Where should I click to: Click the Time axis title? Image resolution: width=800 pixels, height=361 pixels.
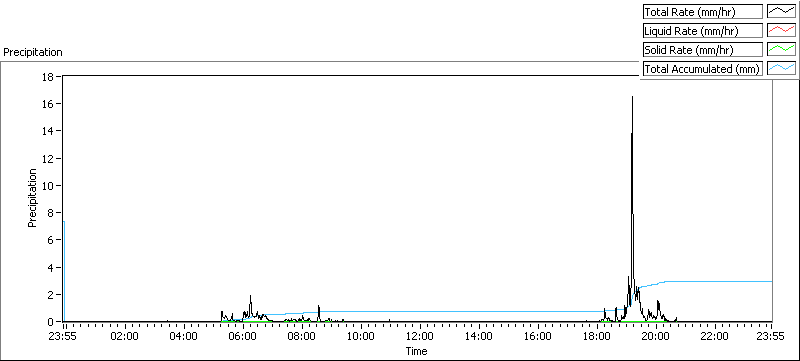(416, 351)
